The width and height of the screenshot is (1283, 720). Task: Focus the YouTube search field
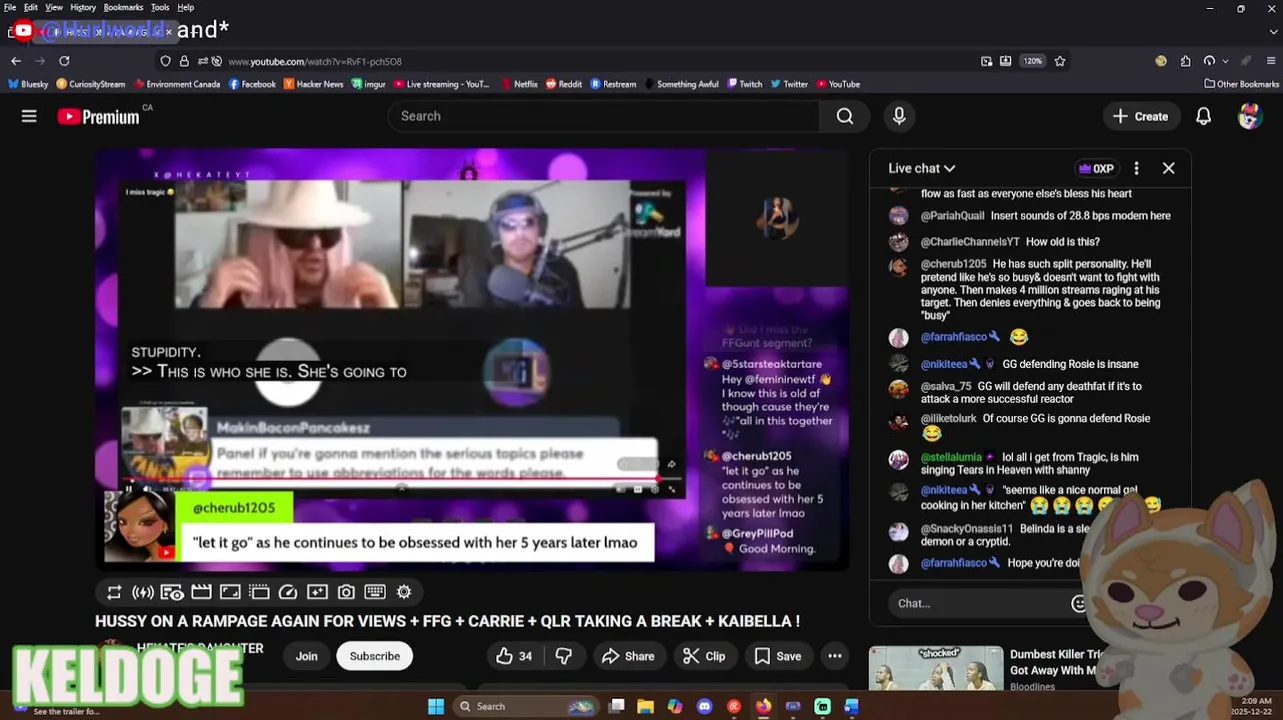point(604,116)
